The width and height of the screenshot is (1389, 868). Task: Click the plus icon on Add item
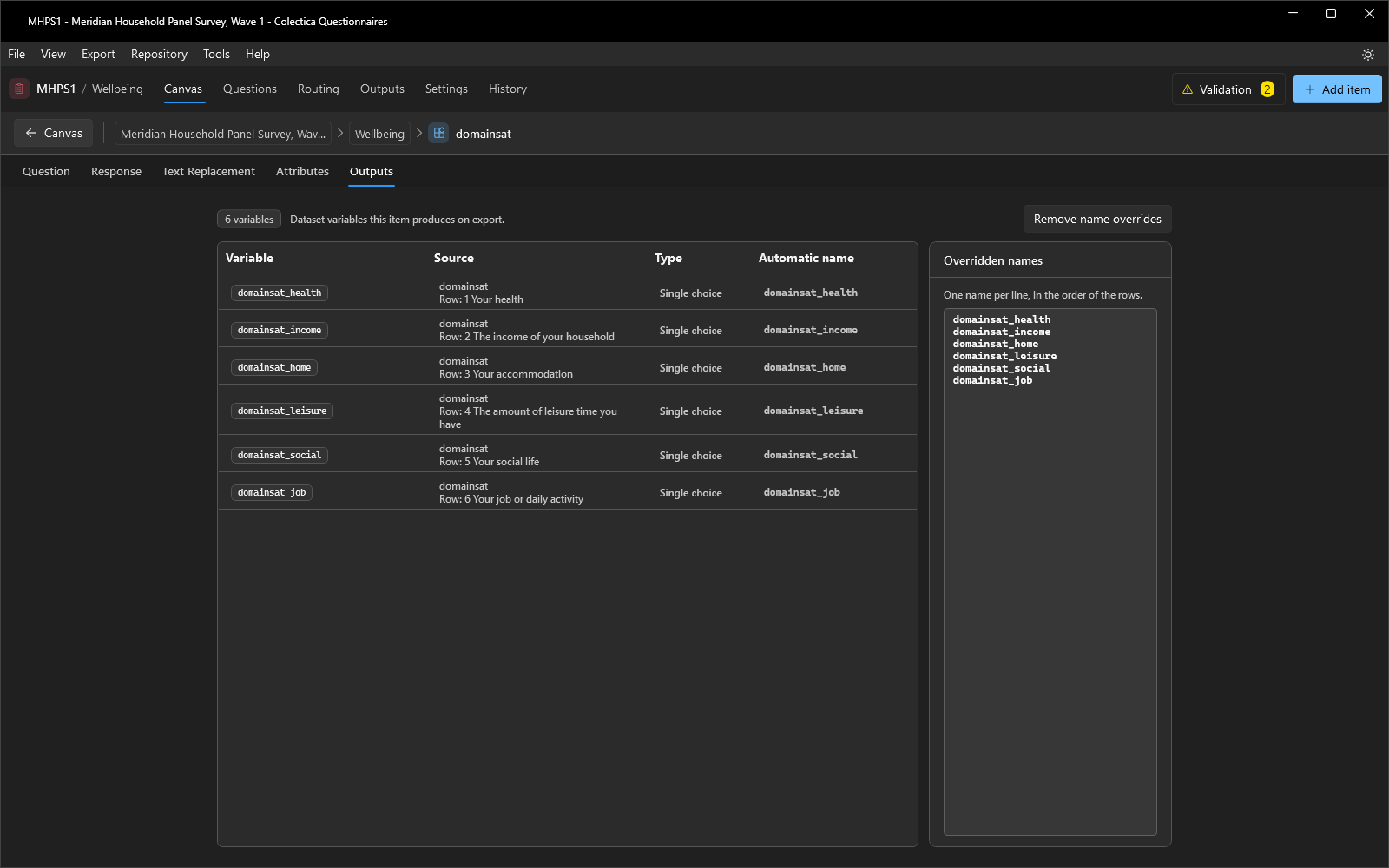[1310, 89]
